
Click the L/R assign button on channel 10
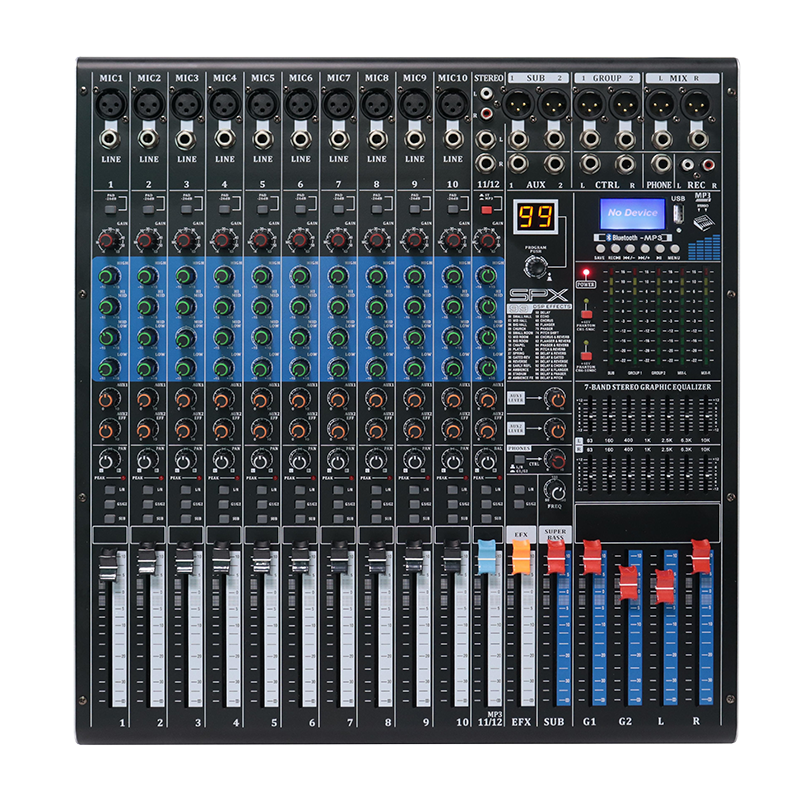click(x=452, y=490)
